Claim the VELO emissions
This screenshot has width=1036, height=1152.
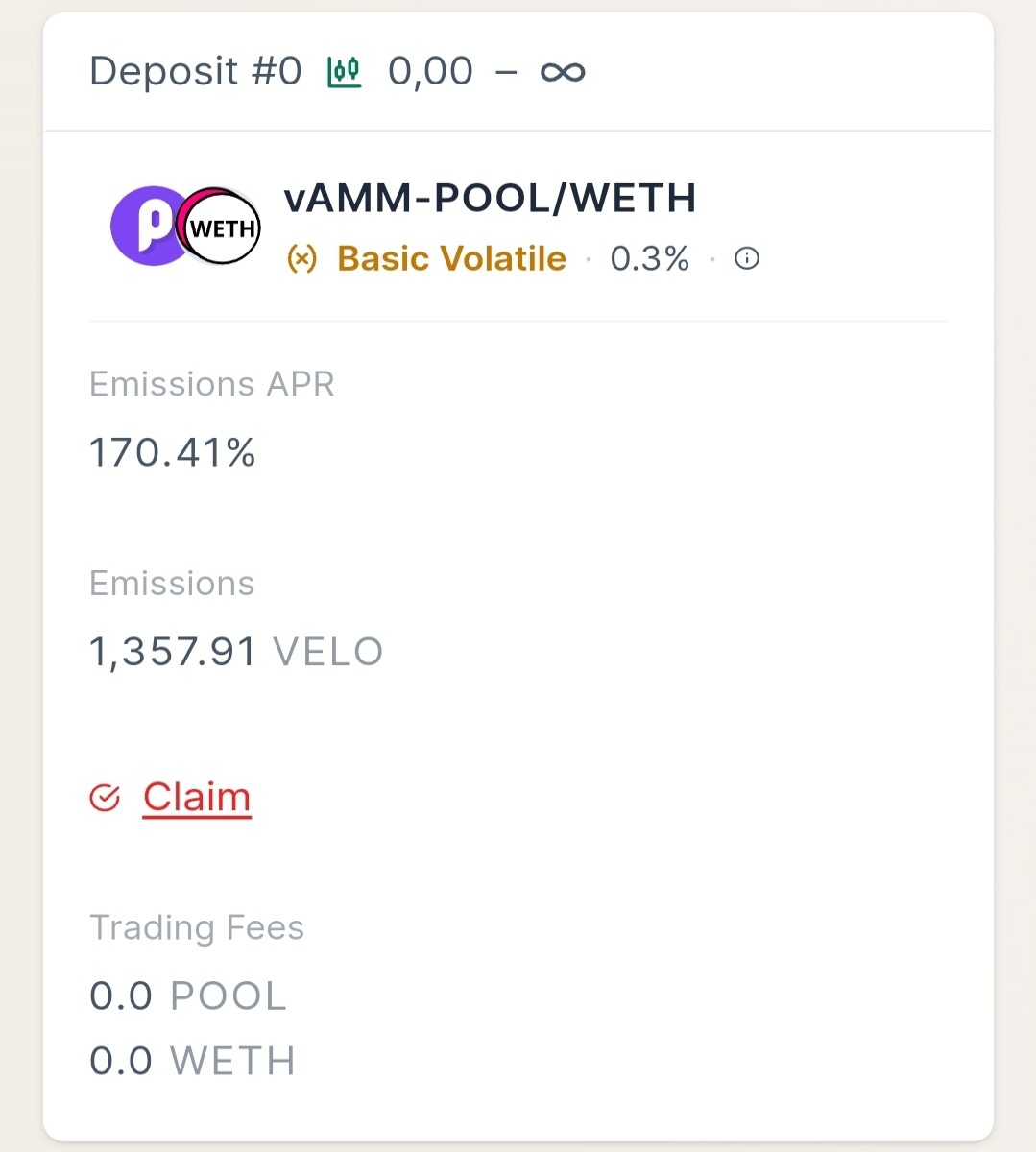pos(197,798)
